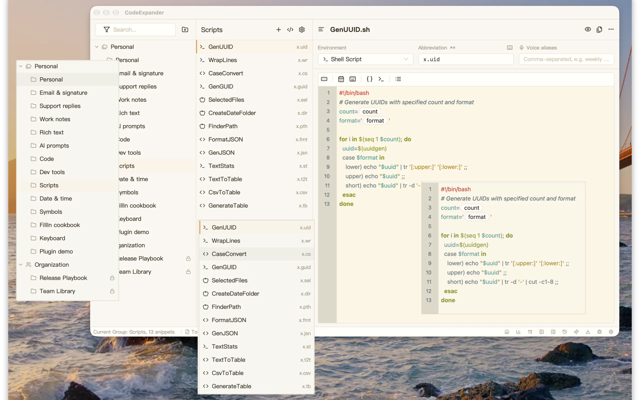Open CsvToTable in the enlarged scripts overlay
The image size is (640, 400).
pos(256,373)
